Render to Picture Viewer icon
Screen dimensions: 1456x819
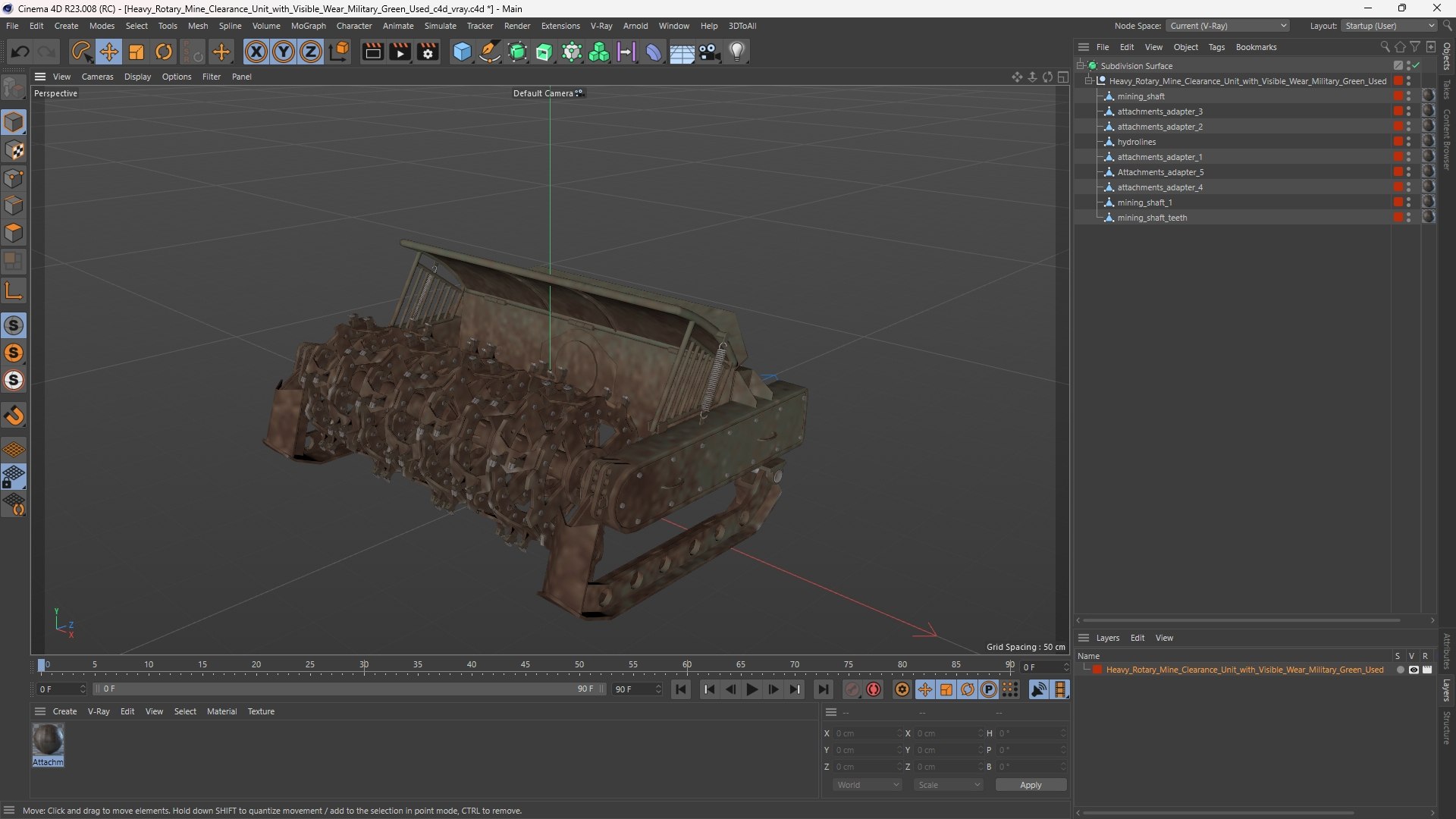[x=400, y=52]
